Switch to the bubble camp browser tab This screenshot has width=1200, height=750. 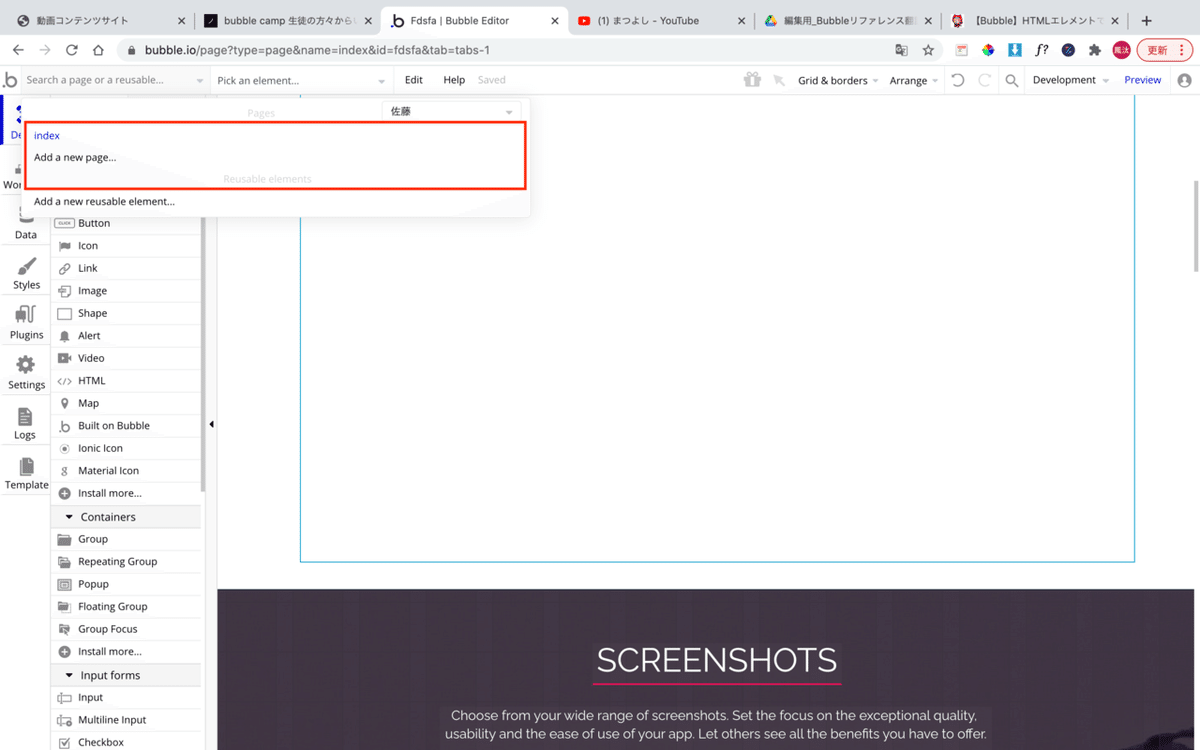coord(287,20)
